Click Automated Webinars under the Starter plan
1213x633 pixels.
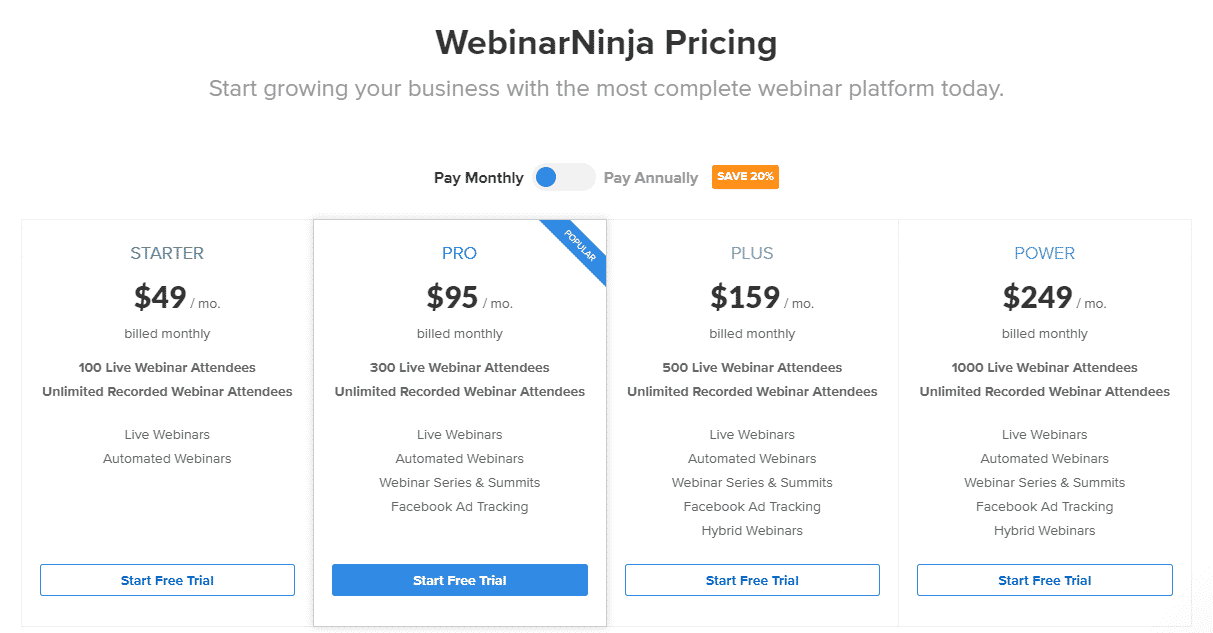click(167, 459)
